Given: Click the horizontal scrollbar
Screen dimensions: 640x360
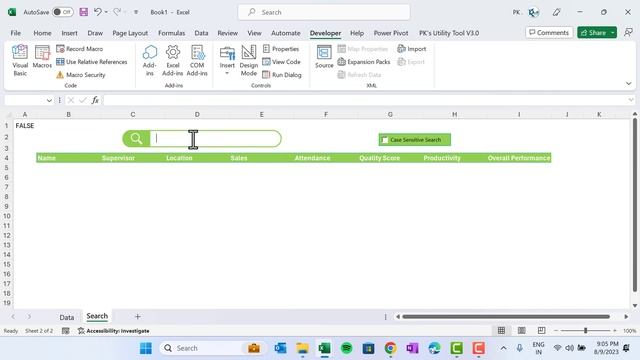Looking at the screenshot, I should tap(506, 317).
